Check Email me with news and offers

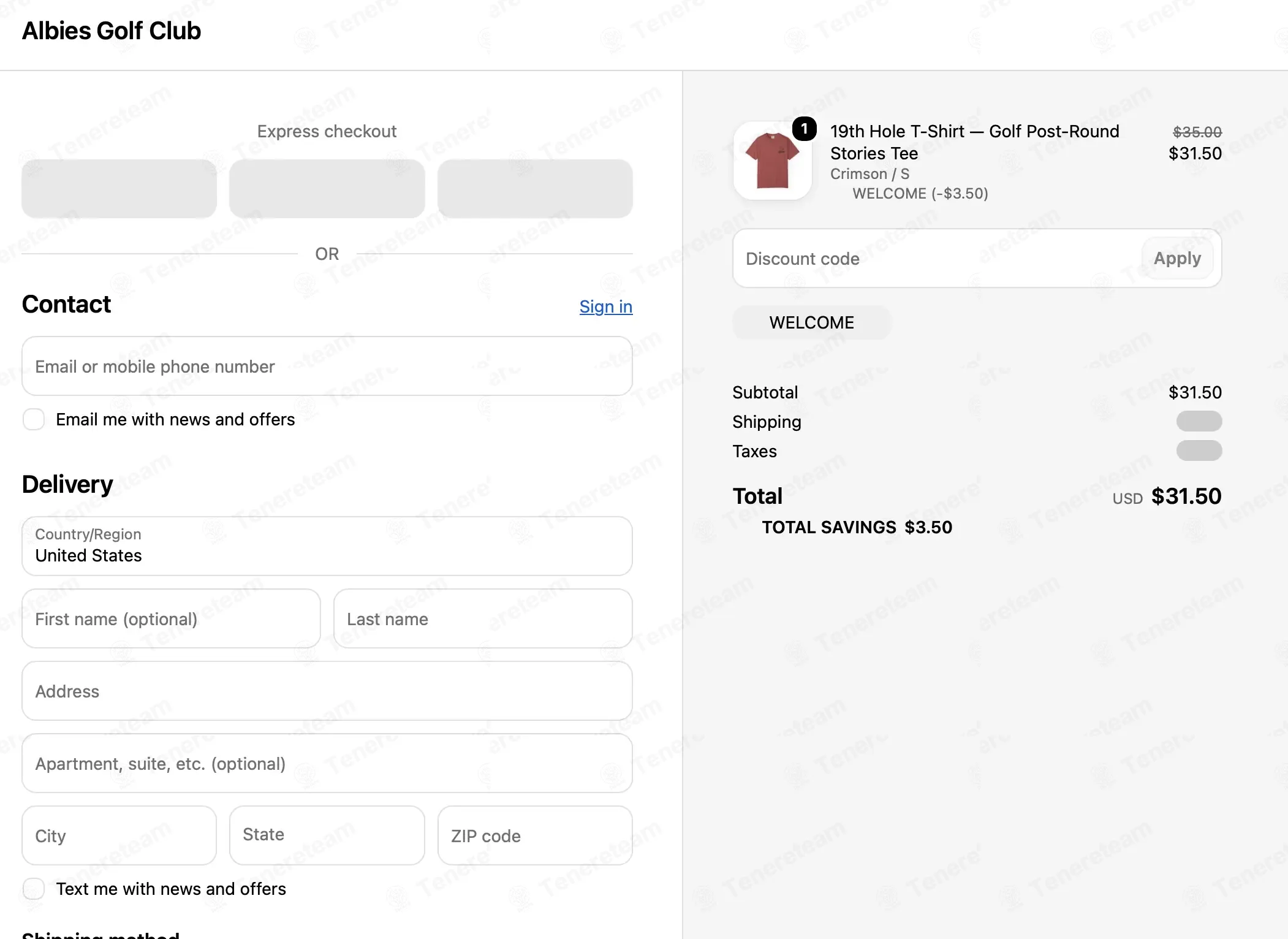[x=34, y=419]
